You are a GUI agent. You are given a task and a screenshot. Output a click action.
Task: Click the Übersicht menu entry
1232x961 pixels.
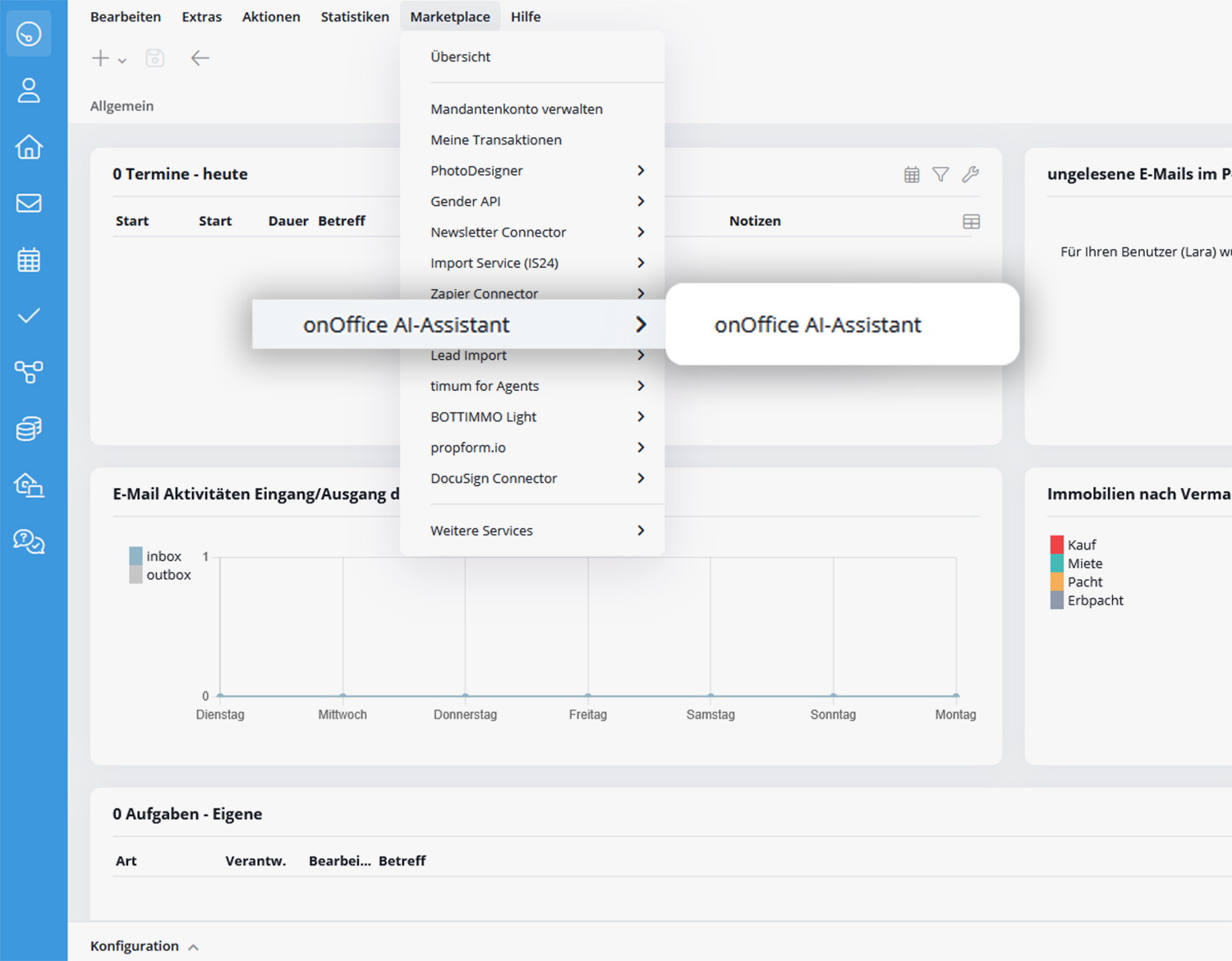click(x=460, y=57)
